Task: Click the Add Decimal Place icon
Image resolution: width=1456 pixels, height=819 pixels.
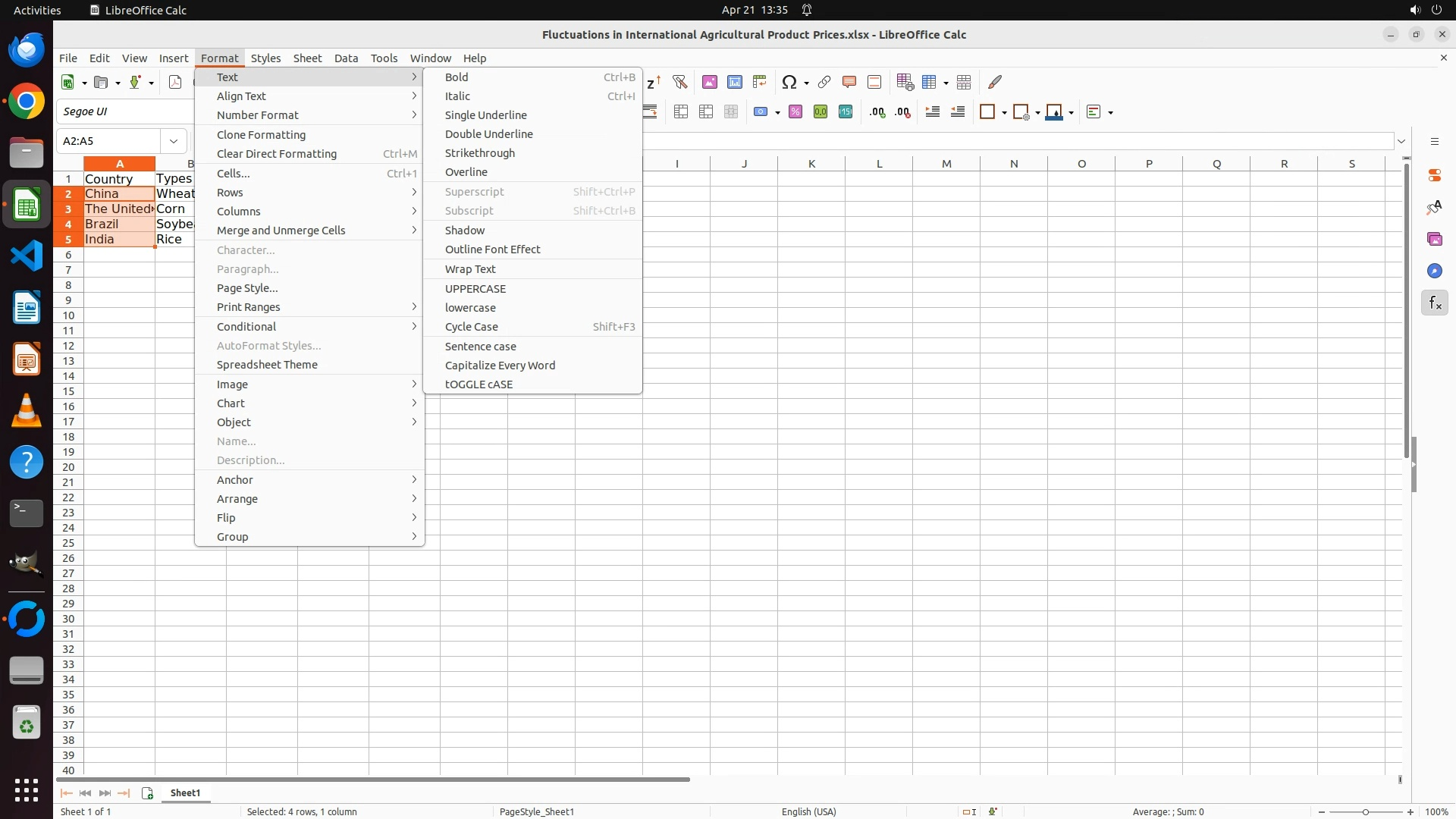Action: pos(877,112)
